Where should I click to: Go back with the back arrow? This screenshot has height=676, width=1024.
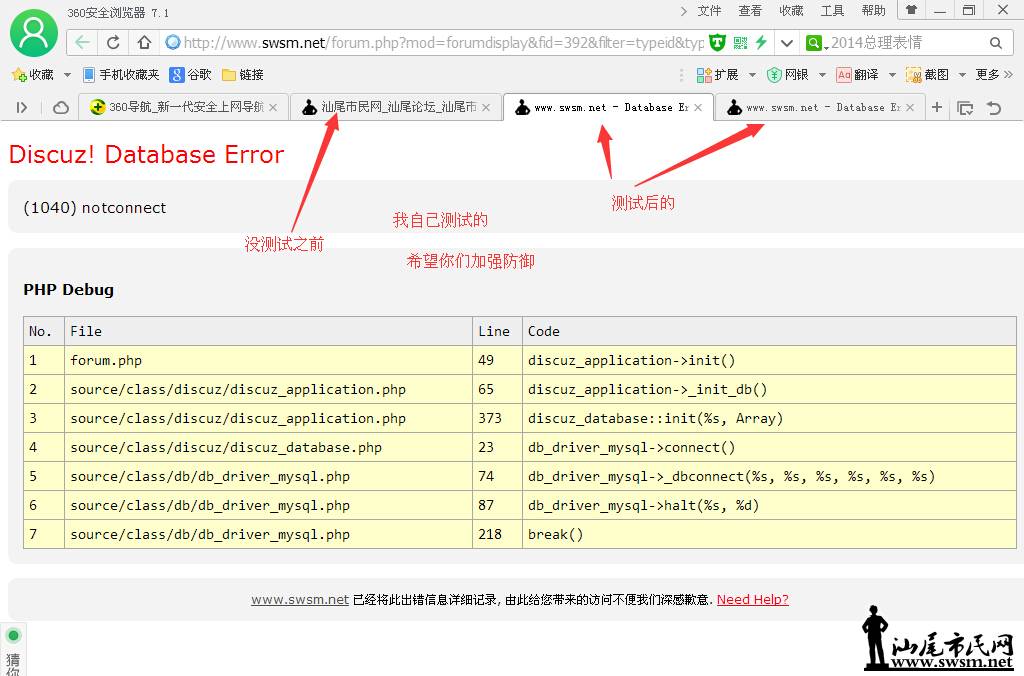(82, 42)
